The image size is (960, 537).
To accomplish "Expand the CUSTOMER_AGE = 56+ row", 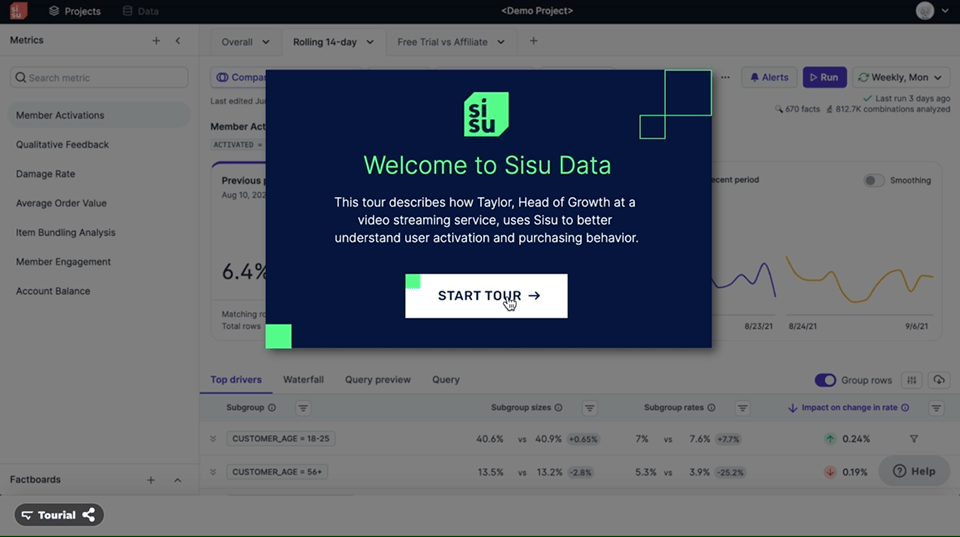I will coord(213,472).
